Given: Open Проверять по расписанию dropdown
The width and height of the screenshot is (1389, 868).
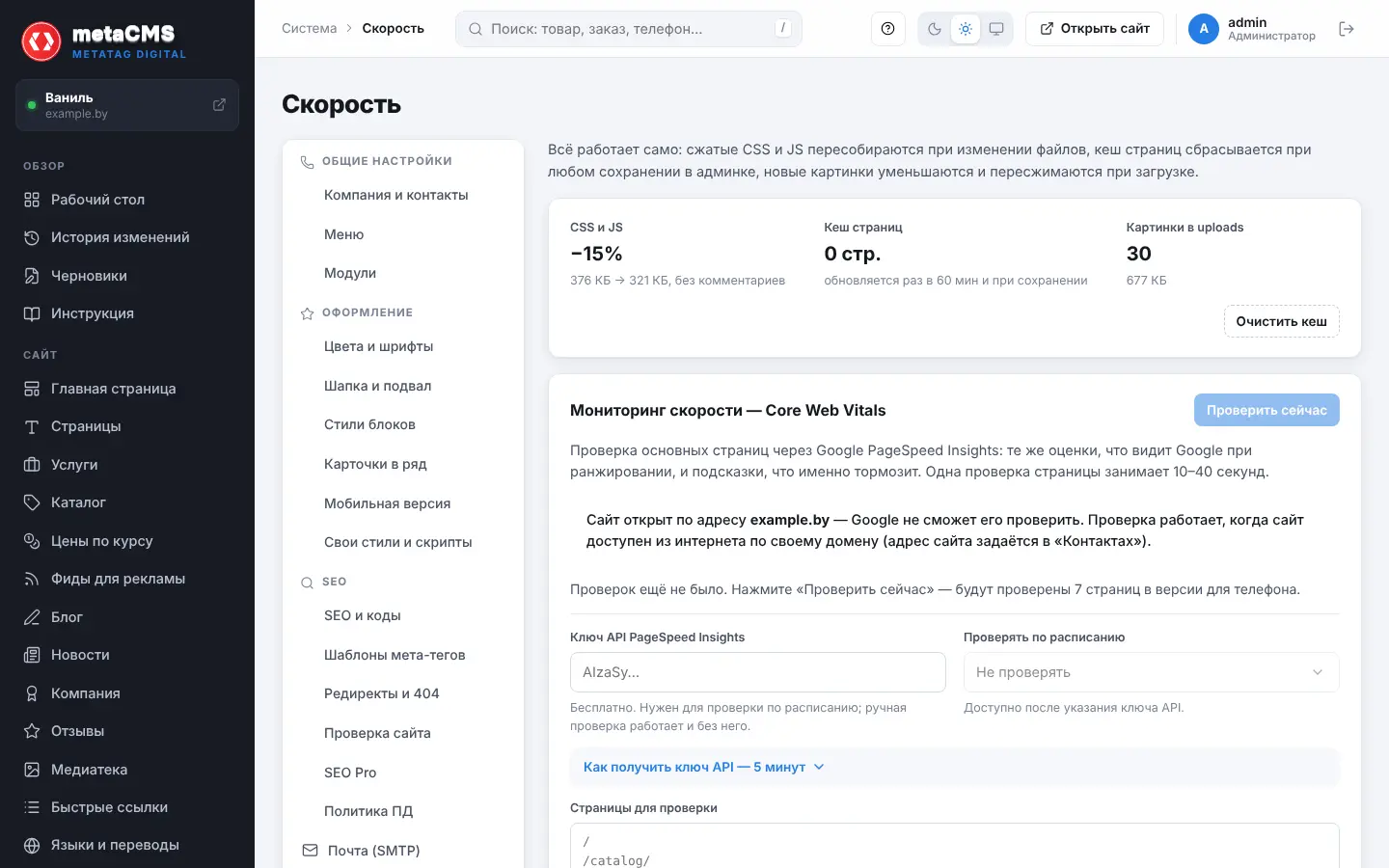Looking at the screenshot, I should pyautogui.click(x=1151, y=672).
